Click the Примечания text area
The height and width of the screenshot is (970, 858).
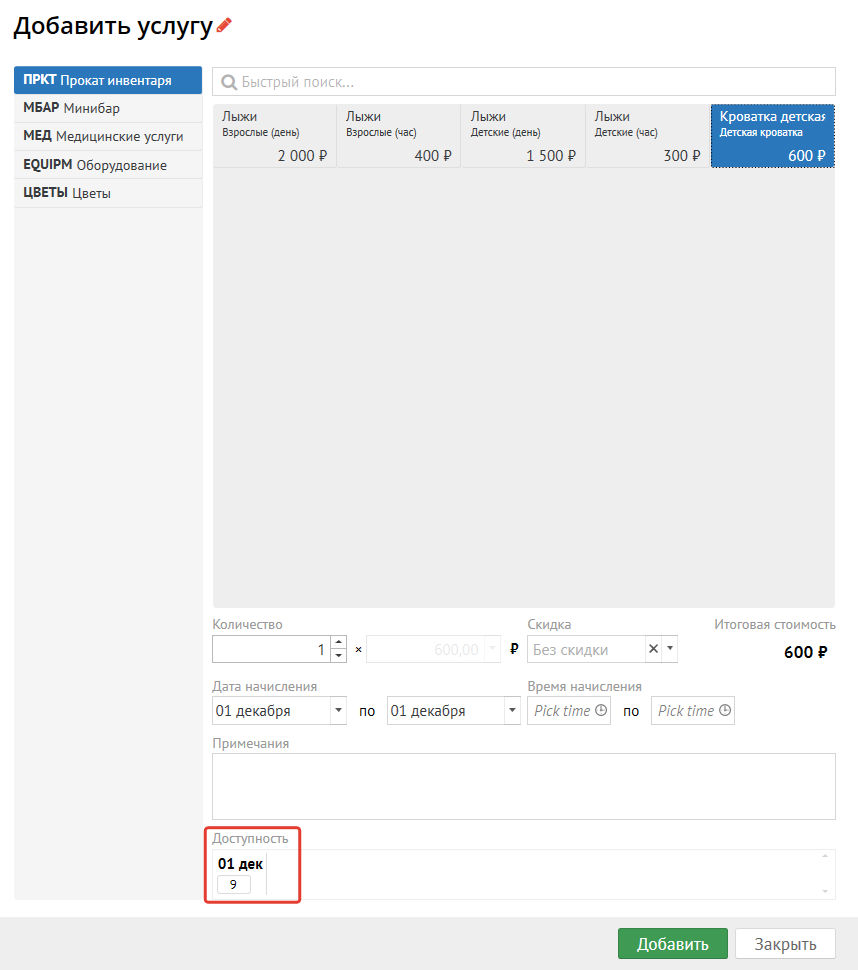[x=524, y=786]
